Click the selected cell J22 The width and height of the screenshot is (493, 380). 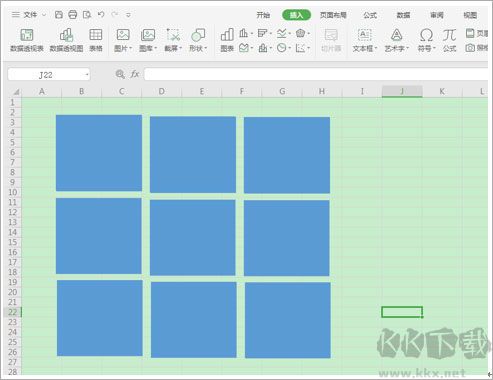[x=402, y=312]
